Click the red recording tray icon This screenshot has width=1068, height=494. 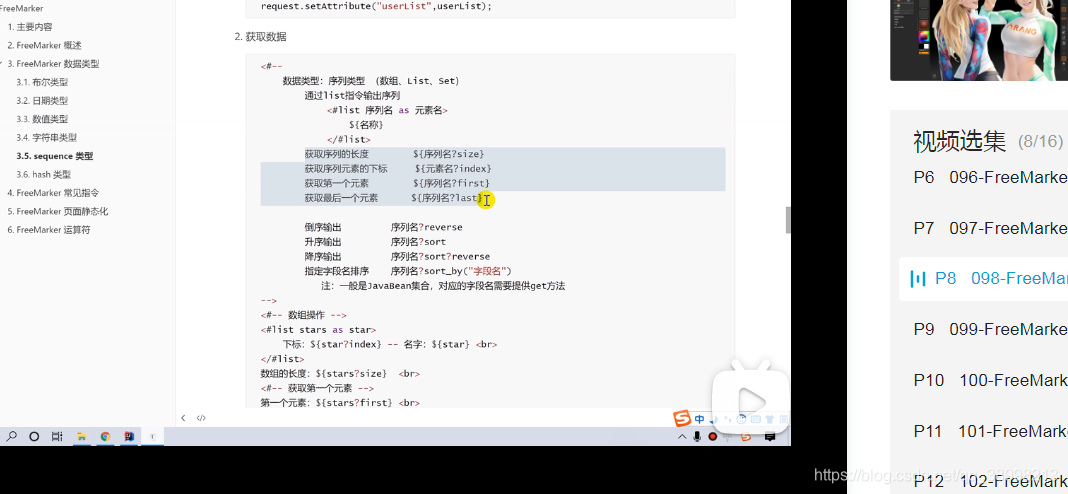pyautogui.click(x=712, y=437)
